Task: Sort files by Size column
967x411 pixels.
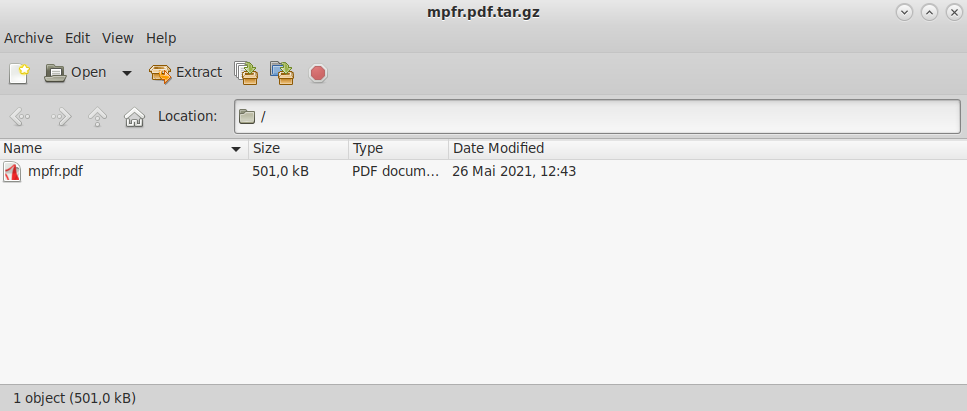Action: (x=297, y=148)
